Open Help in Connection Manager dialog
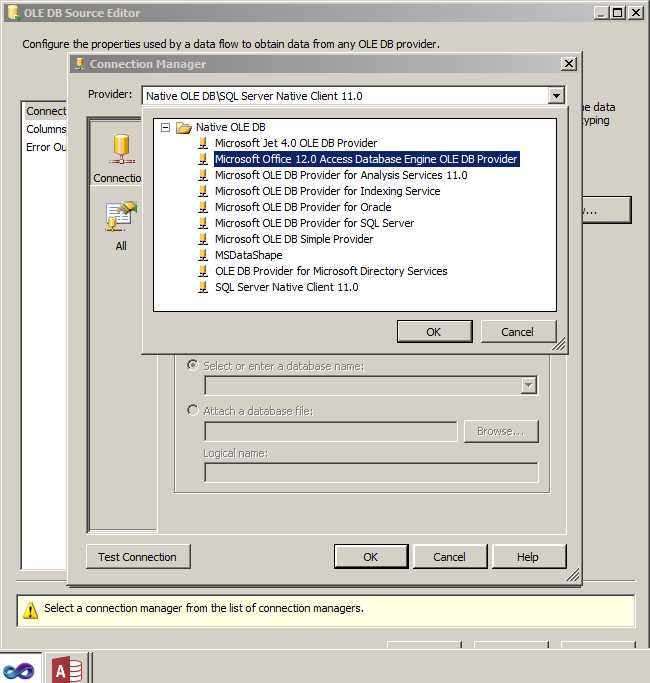 click(528, 557)
